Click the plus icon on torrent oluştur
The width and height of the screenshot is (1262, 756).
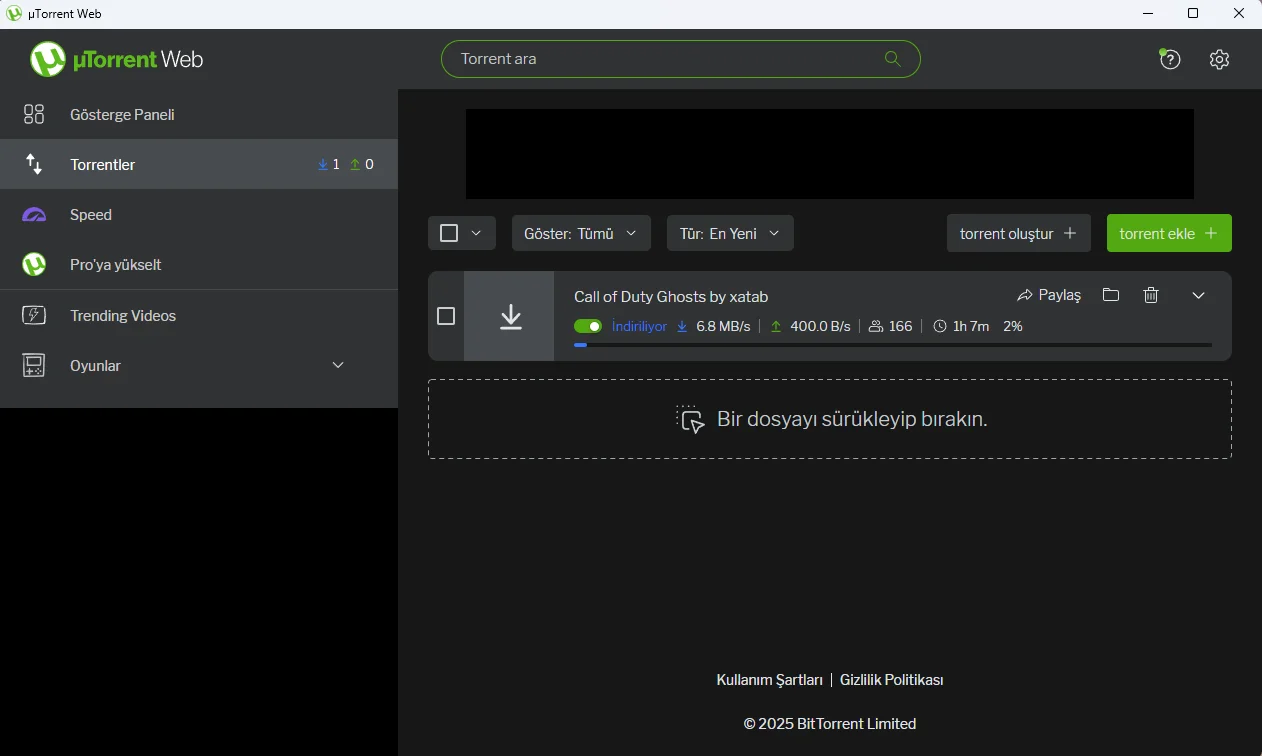point(1070,233)
